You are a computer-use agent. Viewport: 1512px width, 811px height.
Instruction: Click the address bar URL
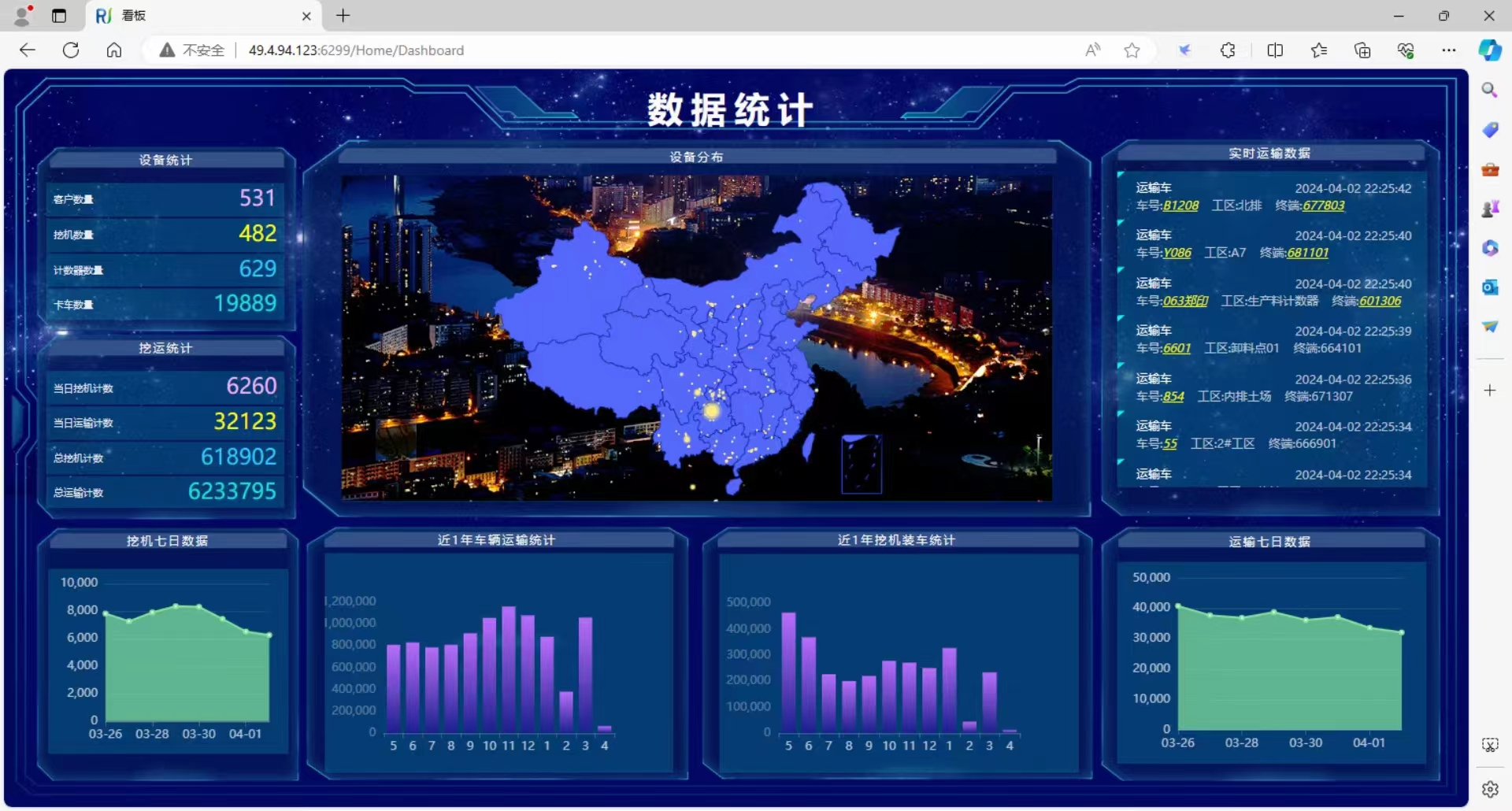pyautogui.click(x=356, y=50)
